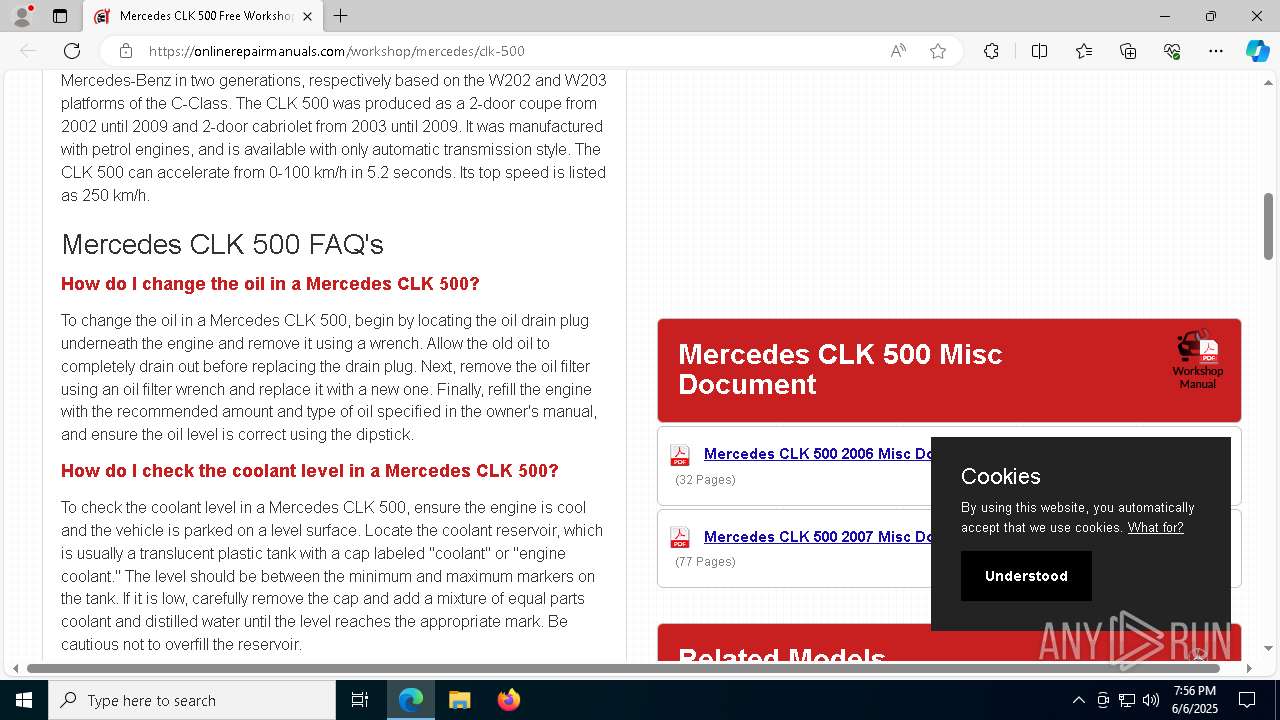Viewport: 1280px width, 720px height.
Task: Click the scroll down arrow of page
Action: pos(1268,648)
